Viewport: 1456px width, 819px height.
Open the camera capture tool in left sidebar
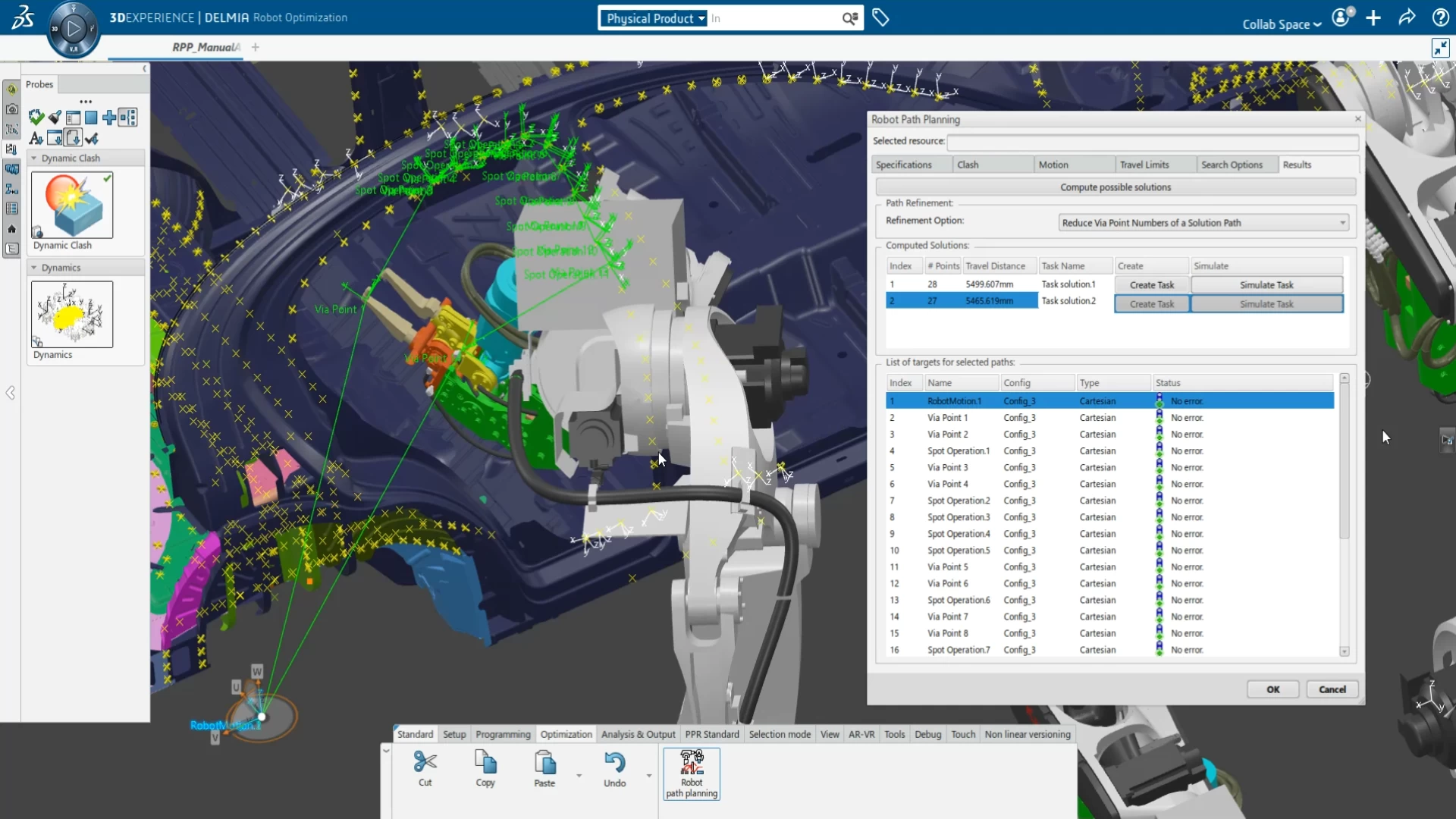click(x=12, y=108)
